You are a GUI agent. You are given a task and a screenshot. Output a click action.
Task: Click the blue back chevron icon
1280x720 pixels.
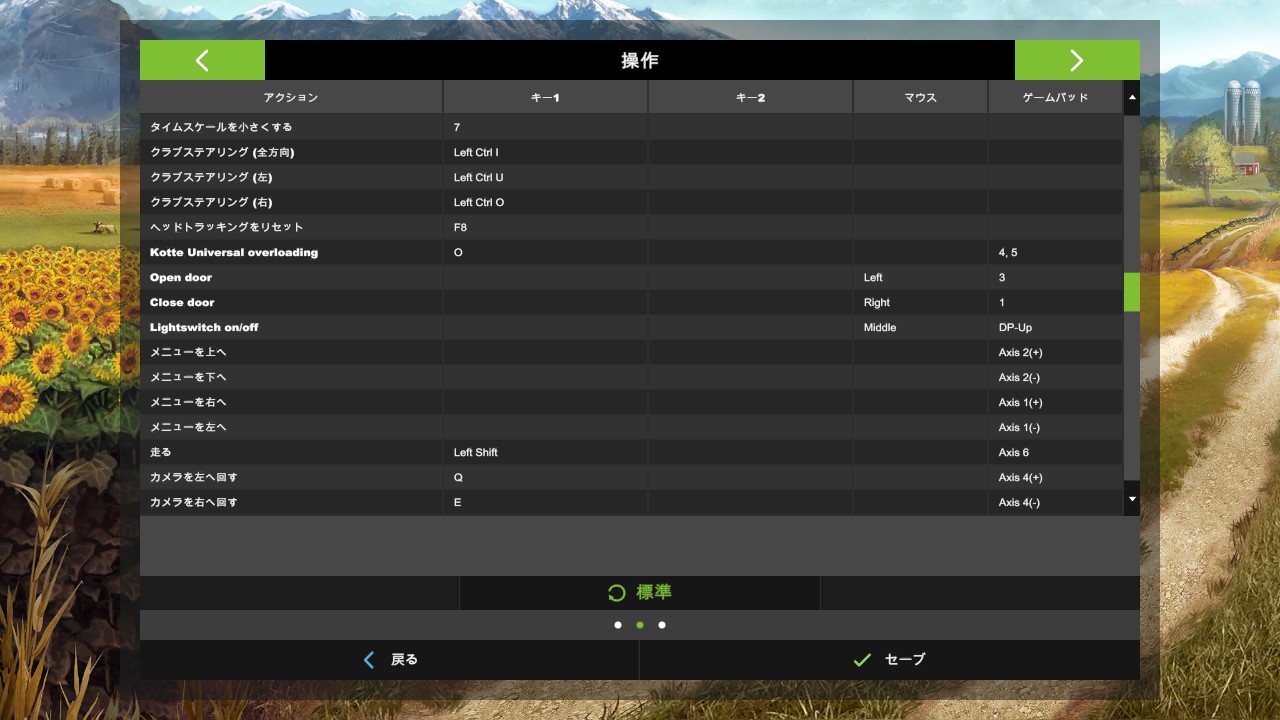pyautogui.click(x=369, y=660)
